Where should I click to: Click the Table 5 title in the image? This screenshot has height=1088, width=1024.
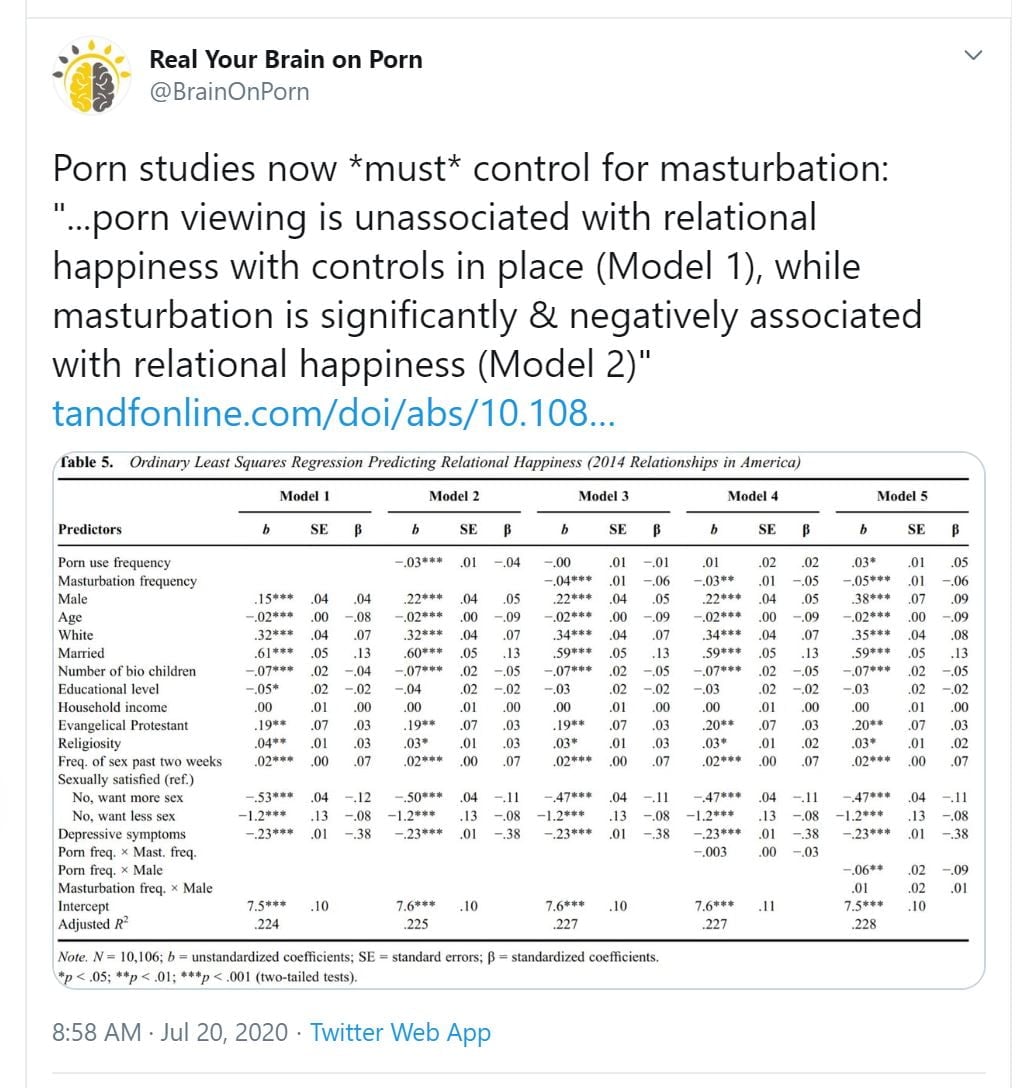[x=430, y=462]
